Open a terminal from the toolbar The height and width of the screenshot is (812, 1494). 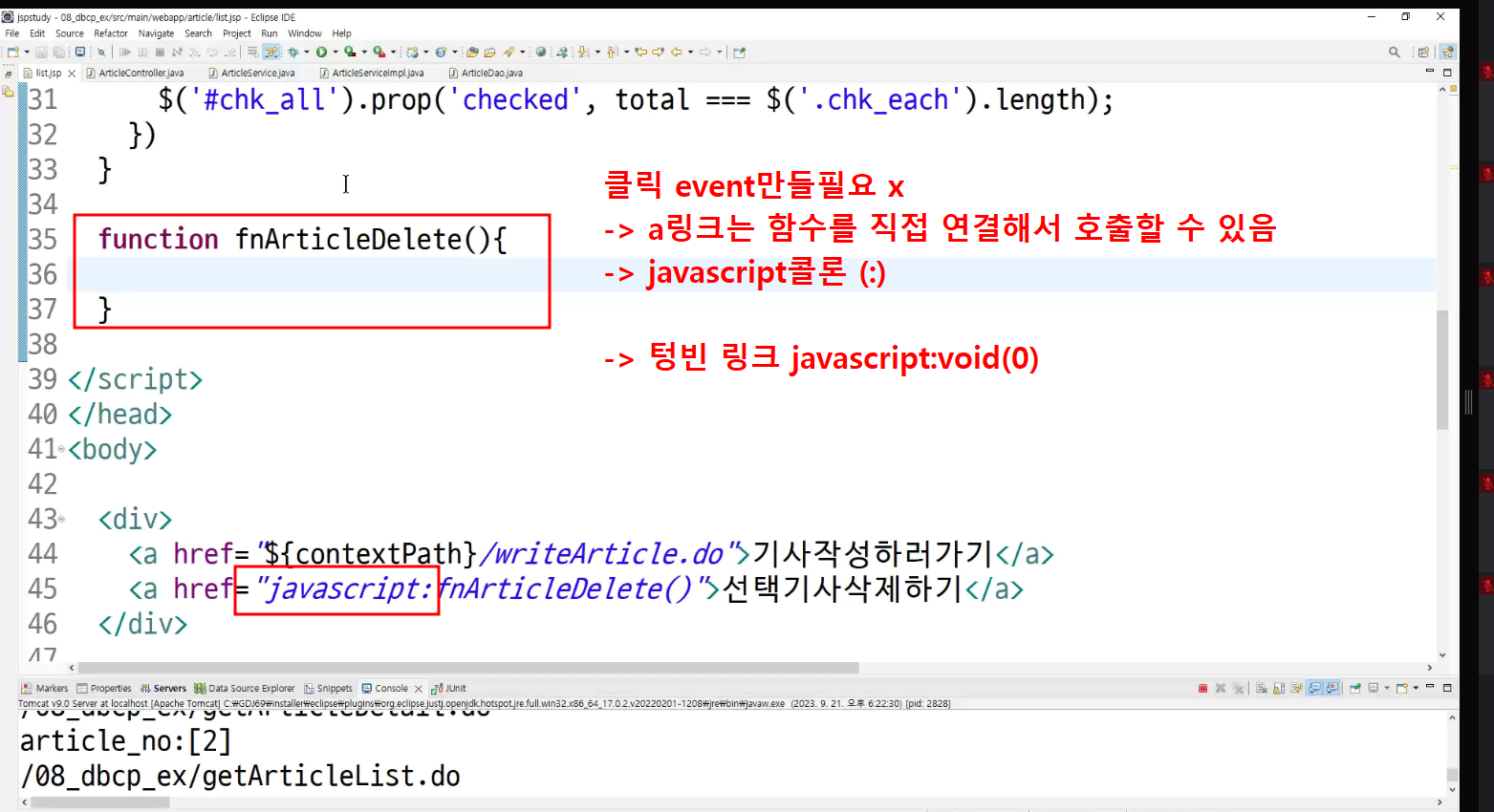pos(79,53)
